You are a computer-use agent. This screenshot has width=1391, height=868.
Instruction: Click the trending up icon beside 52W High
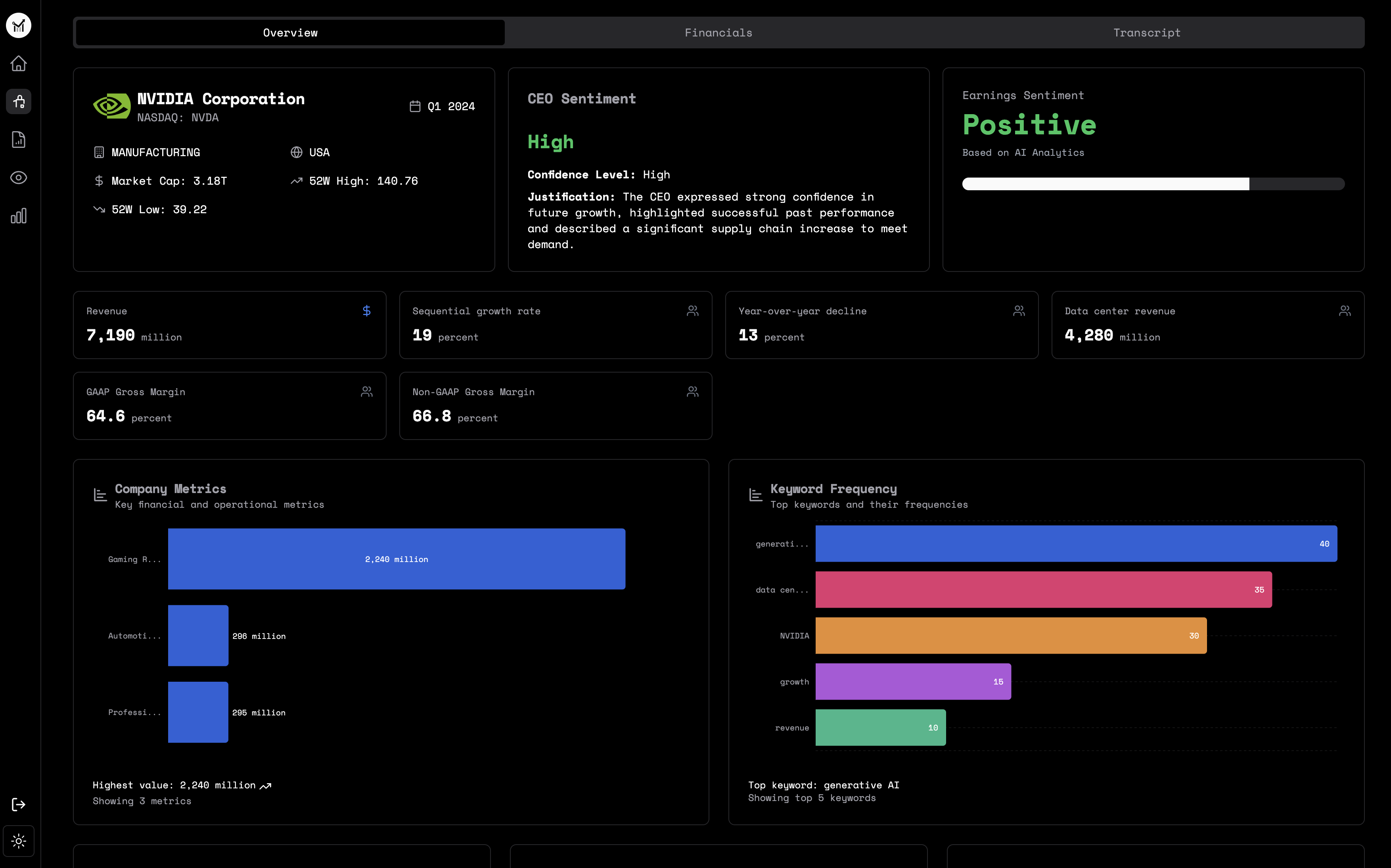pyautogui.click(x=296, y=181)
